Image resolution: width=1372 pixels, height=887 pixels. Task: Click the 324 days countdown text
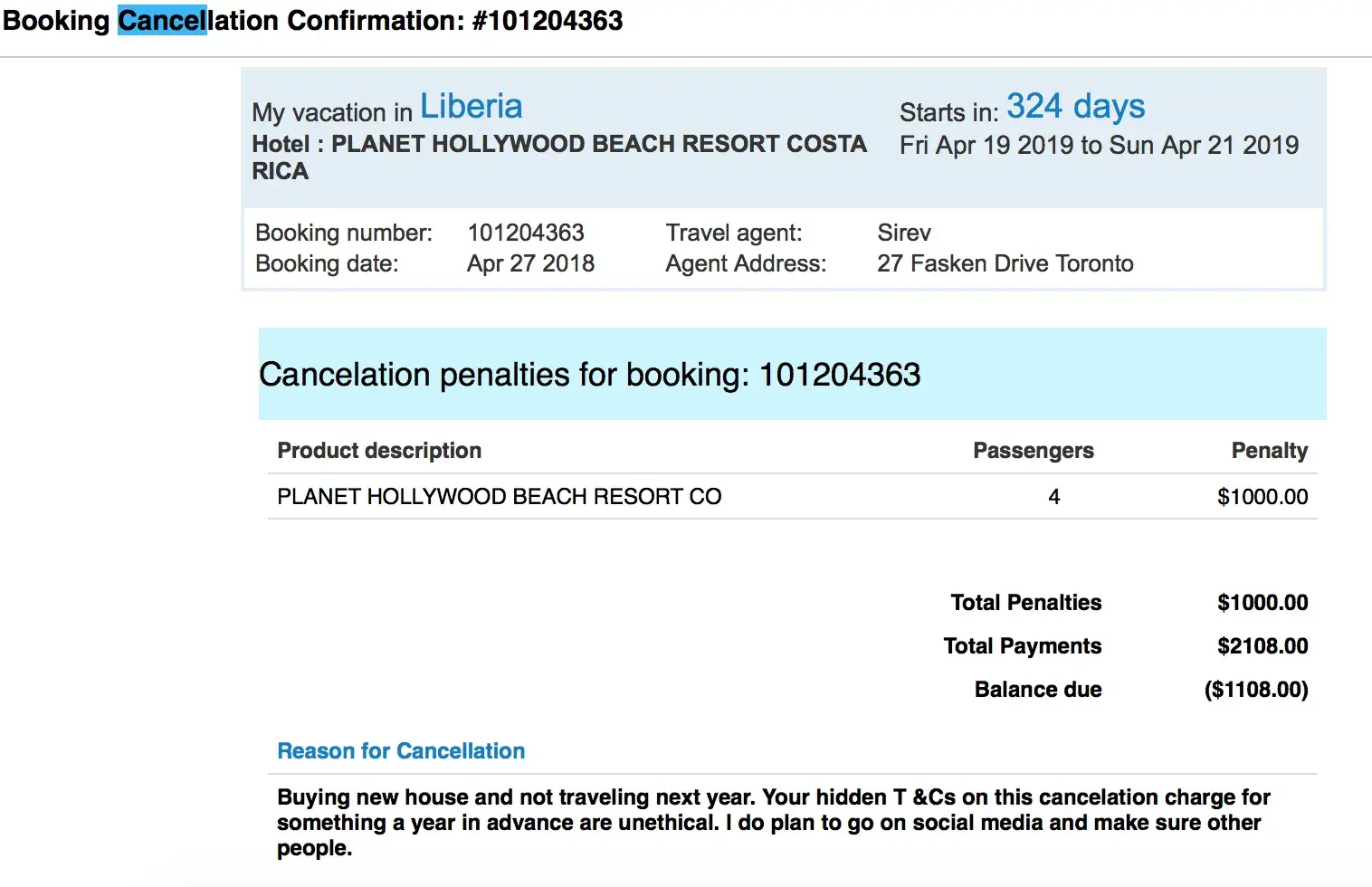[1075, 107]
